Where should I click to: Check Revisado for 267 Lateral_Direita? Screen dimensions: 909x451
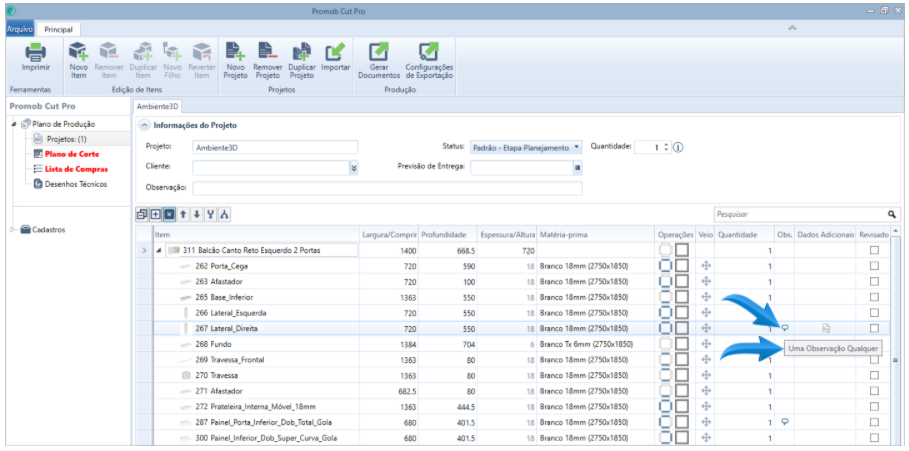point(874,328)
